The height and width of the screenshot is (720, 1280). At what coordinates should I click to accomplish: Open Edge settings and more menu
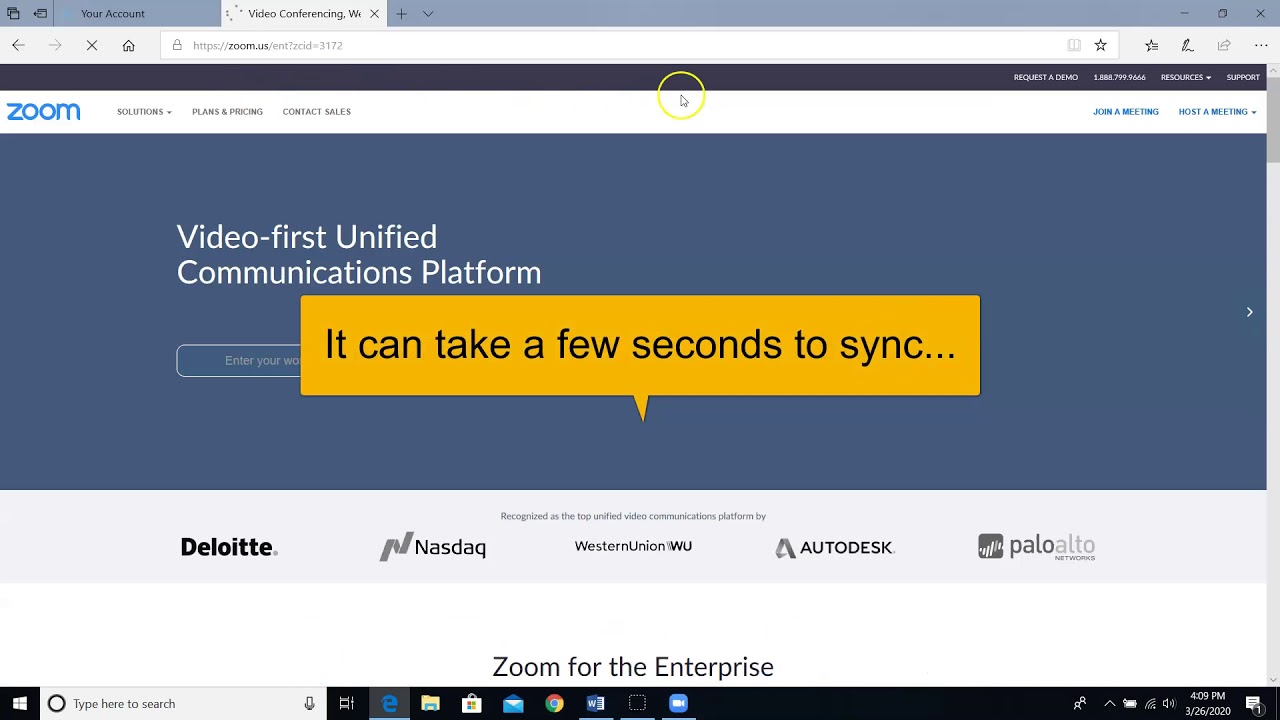(x=1261, y=45)
